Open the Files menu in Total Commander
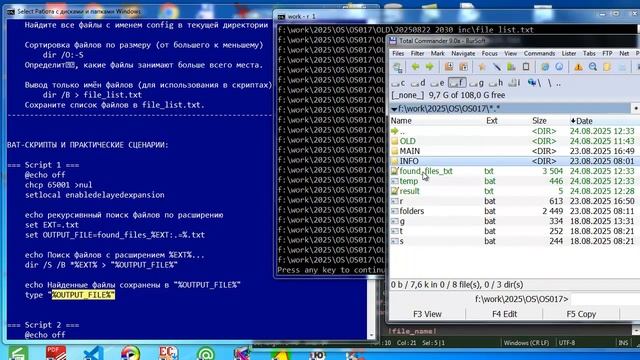This screenshot has width=640, height=360. coord(398,53)
